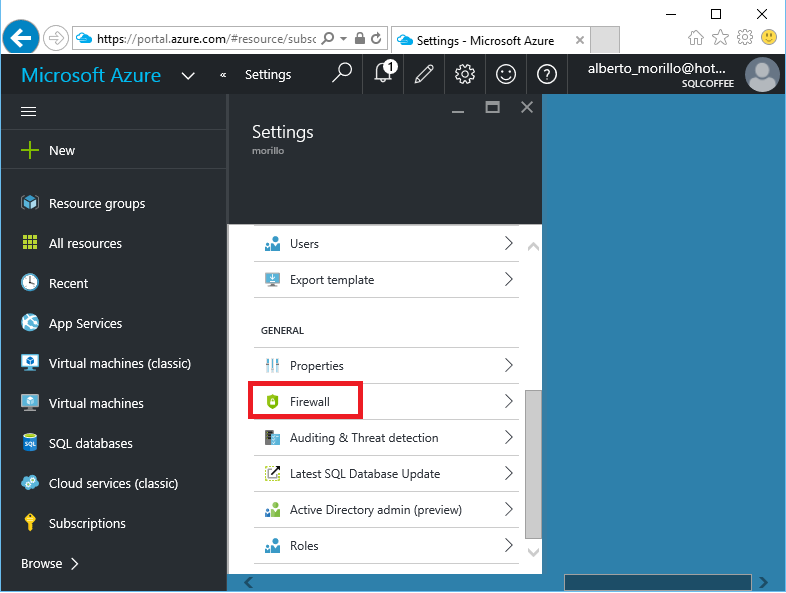
Task: Click the browser forward arrow button
Action: [55, 38]
